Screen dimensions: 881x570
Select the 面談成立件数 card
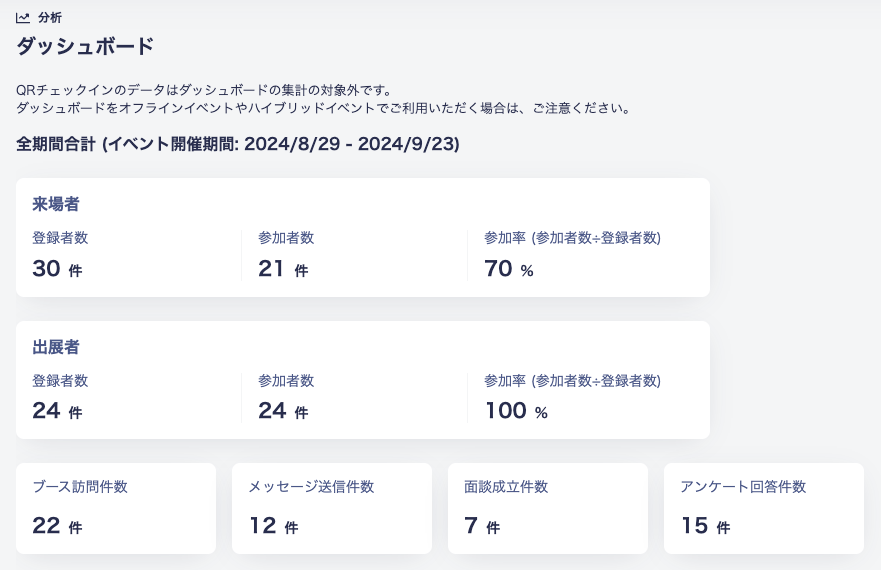(x=548, y=508)
